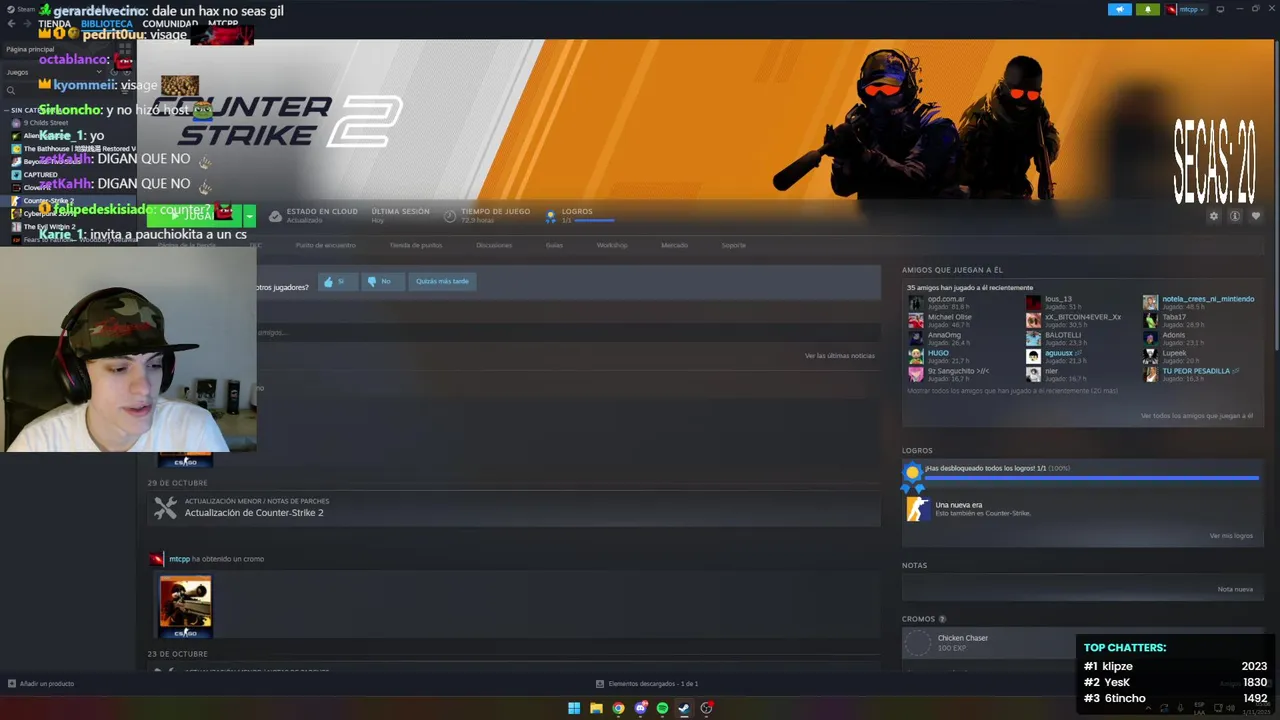Viewport: 1280px width, 720px height.
Task: Open friend Michael Olise profile
Action: pyautogui.click(x=950, y=317)
